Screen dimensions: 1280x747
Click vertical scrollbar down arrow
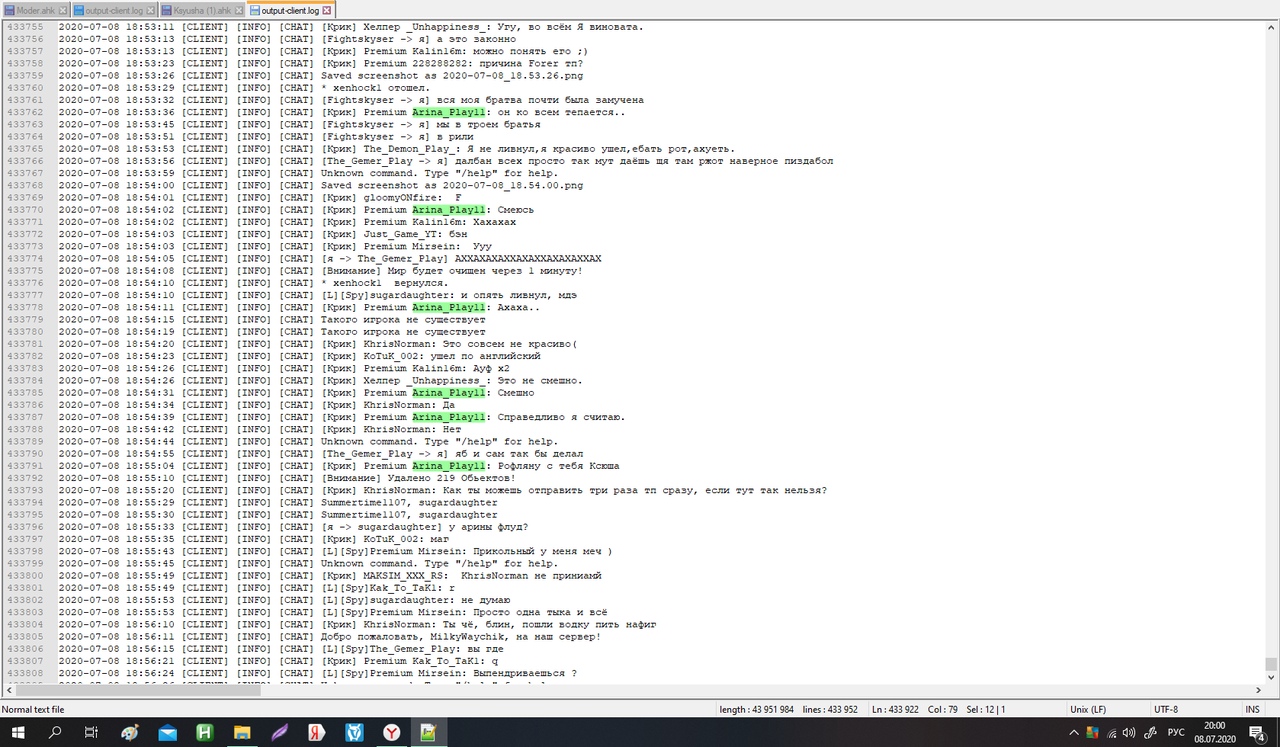pyautogui.click(x=1271, y=677)
